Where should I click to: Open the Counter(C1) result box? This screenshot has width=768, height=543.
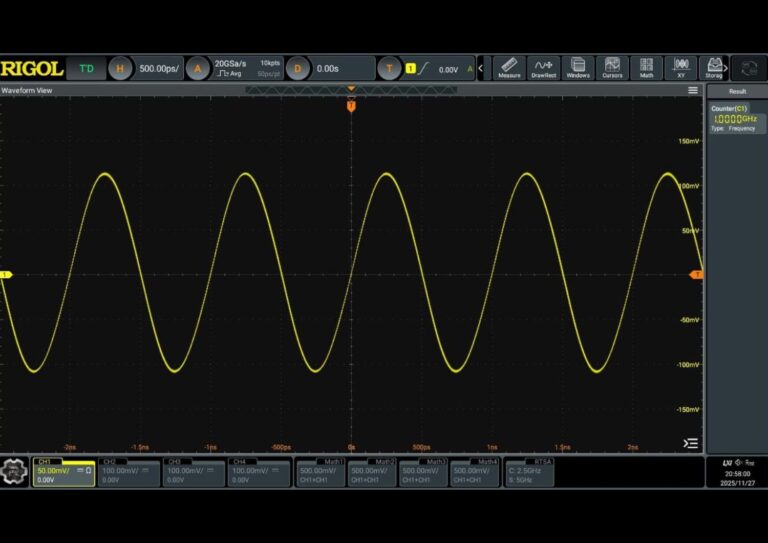(x=738, y=118)
